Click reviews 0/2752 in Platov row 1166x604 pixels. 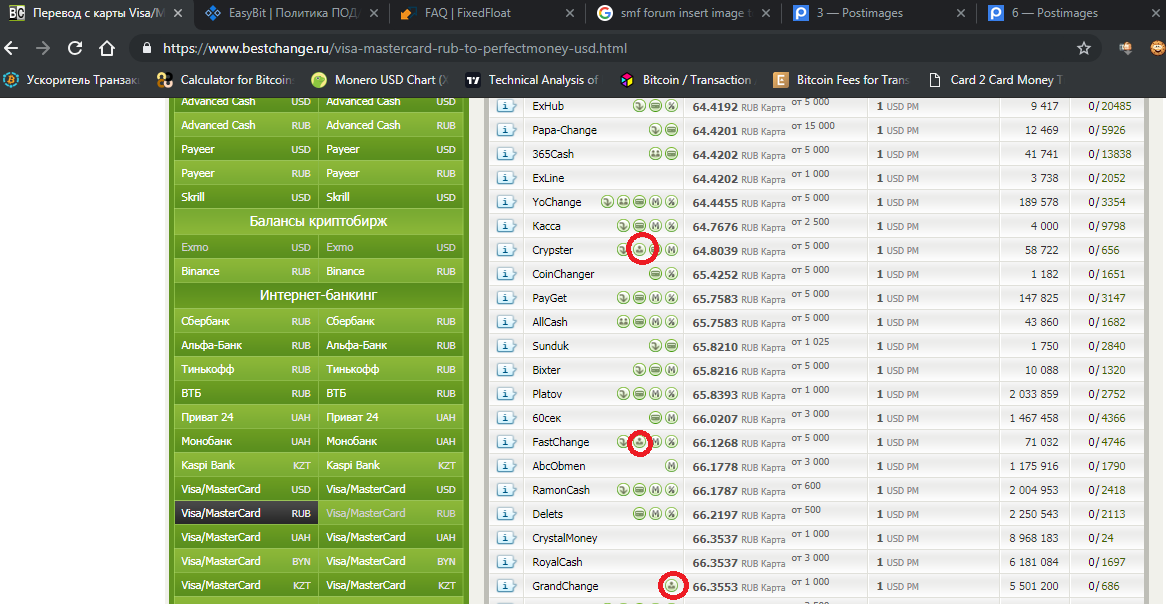(1109, 394)
